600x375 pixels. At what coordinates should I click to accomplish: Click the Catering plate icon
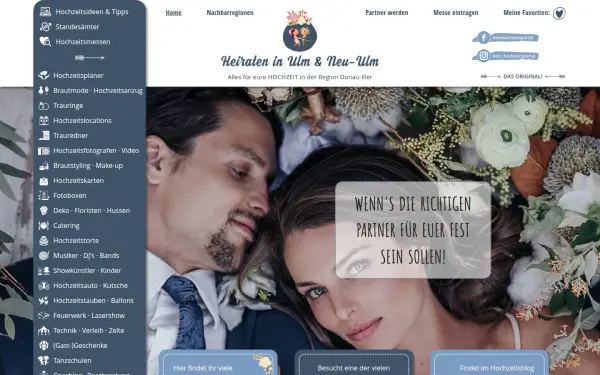[44, 225]
